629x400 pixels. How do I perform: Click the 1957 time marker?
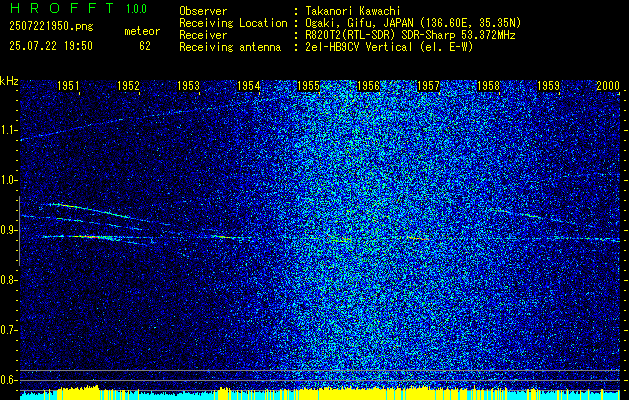(x=428, y=85)
